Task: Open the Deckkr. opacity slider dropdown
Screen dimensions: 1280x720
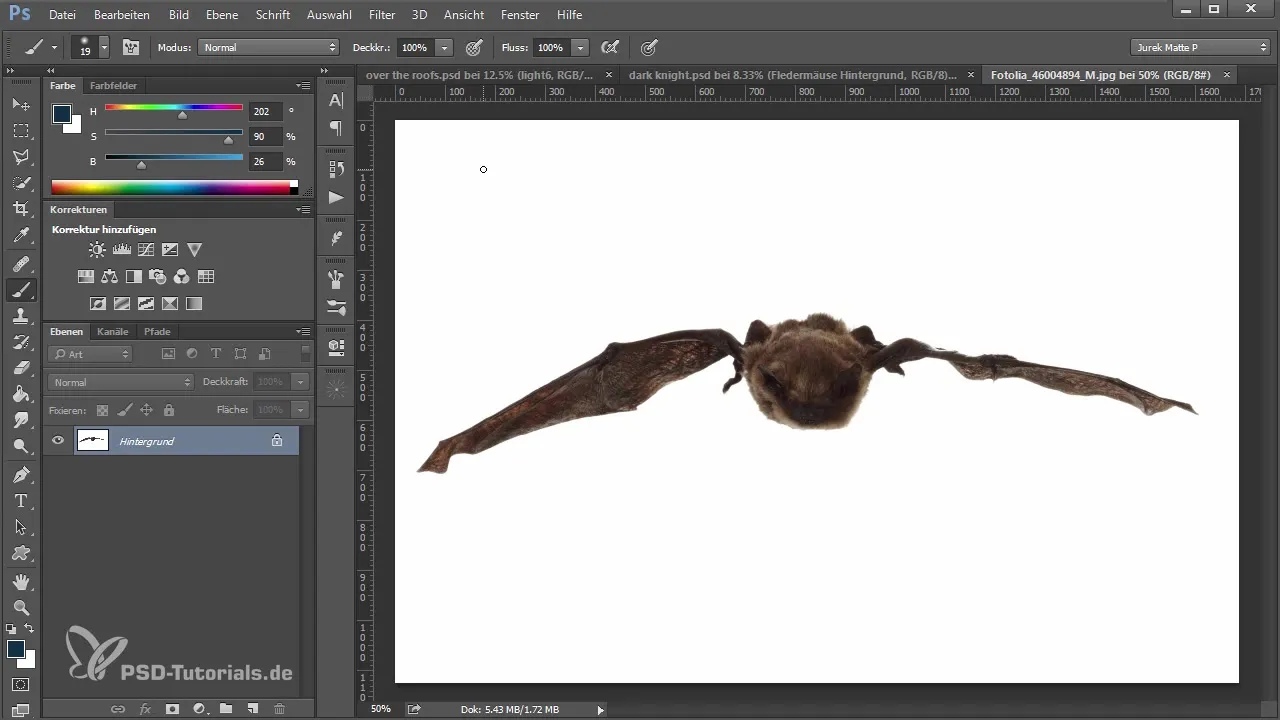Action: tap(444, 47)
